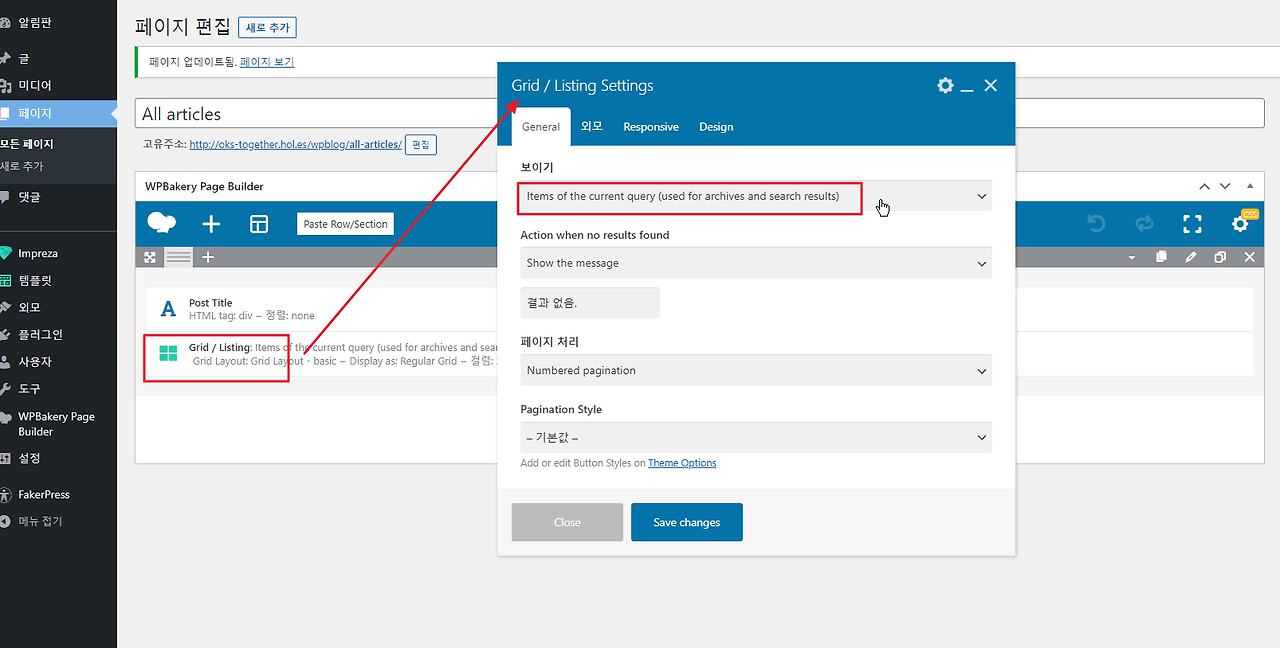Open Pagination Style dropdown
This screenshot has width=1280, height=648.
click(x=756, y=437)
